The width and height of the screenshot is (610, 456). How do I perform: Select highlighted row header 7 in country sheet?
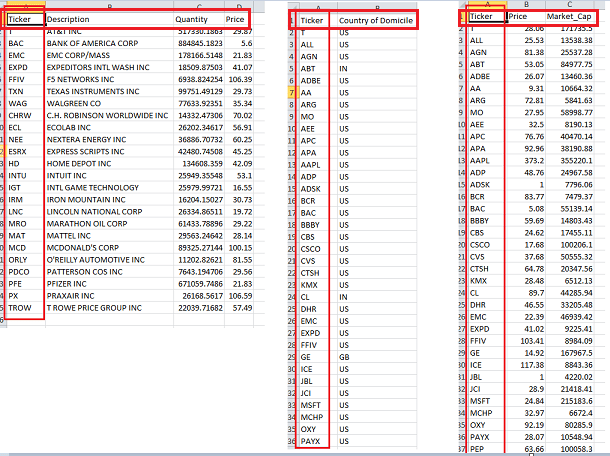(291, 93)
